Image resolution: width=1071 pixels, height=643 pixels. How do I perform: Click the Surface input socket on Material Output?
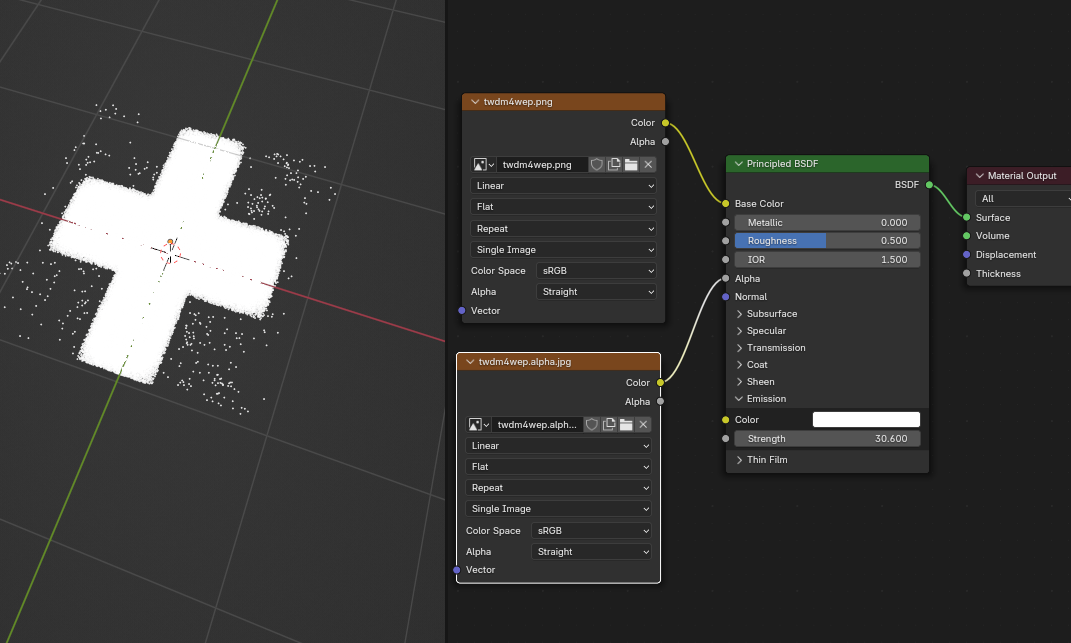click(x=966, y=217)
